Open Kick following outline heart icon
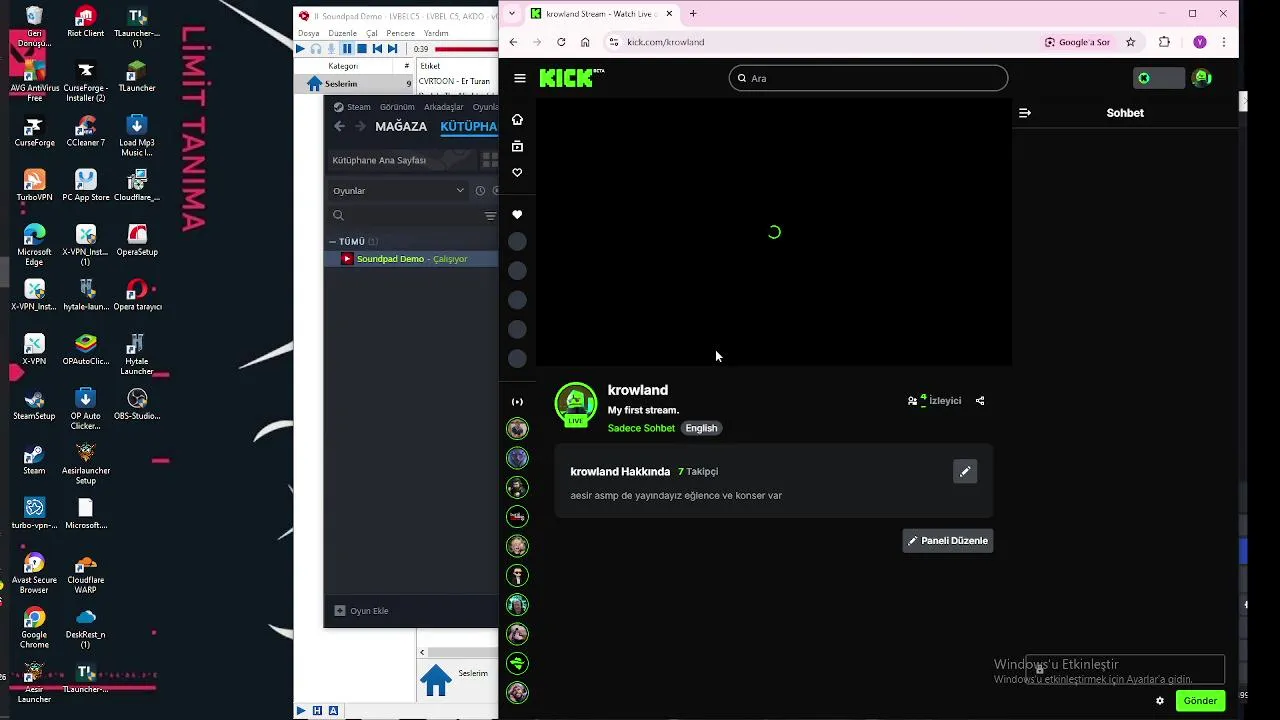The width and height of the screenshot is (1280, 720). coord(517,173)
